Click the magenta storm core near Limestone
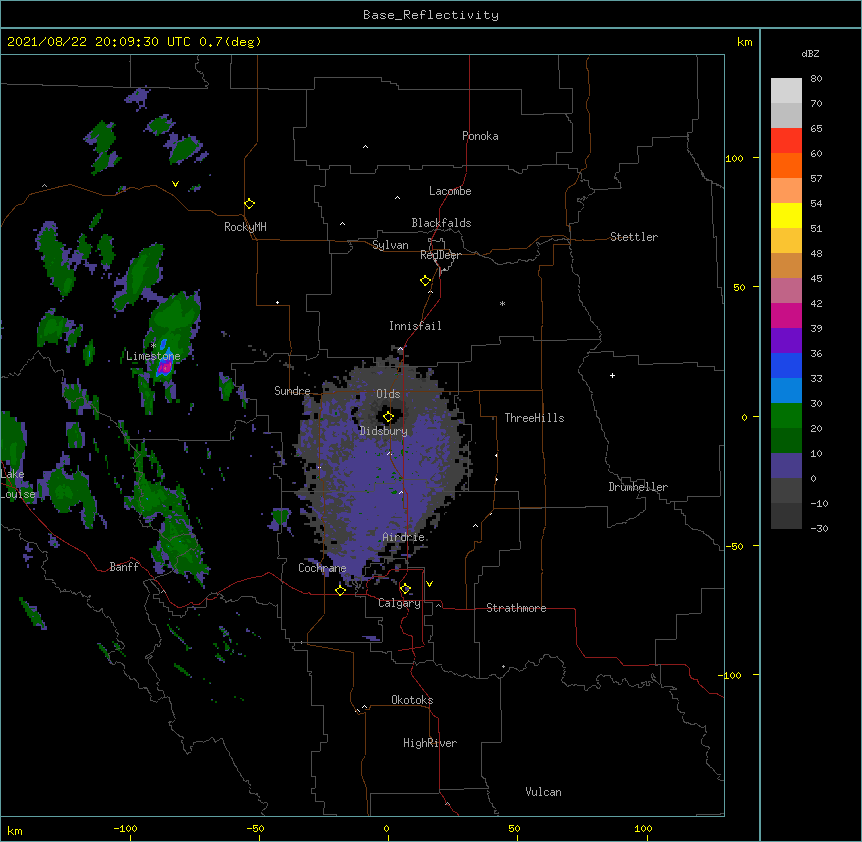This screenshot has width=862, height=842. (165, 367)
